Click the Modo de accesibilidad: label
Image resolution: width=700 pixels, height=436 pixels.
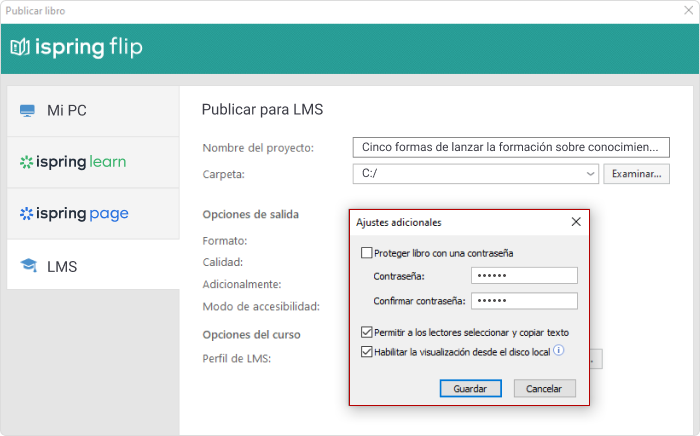tap(261, 307)
